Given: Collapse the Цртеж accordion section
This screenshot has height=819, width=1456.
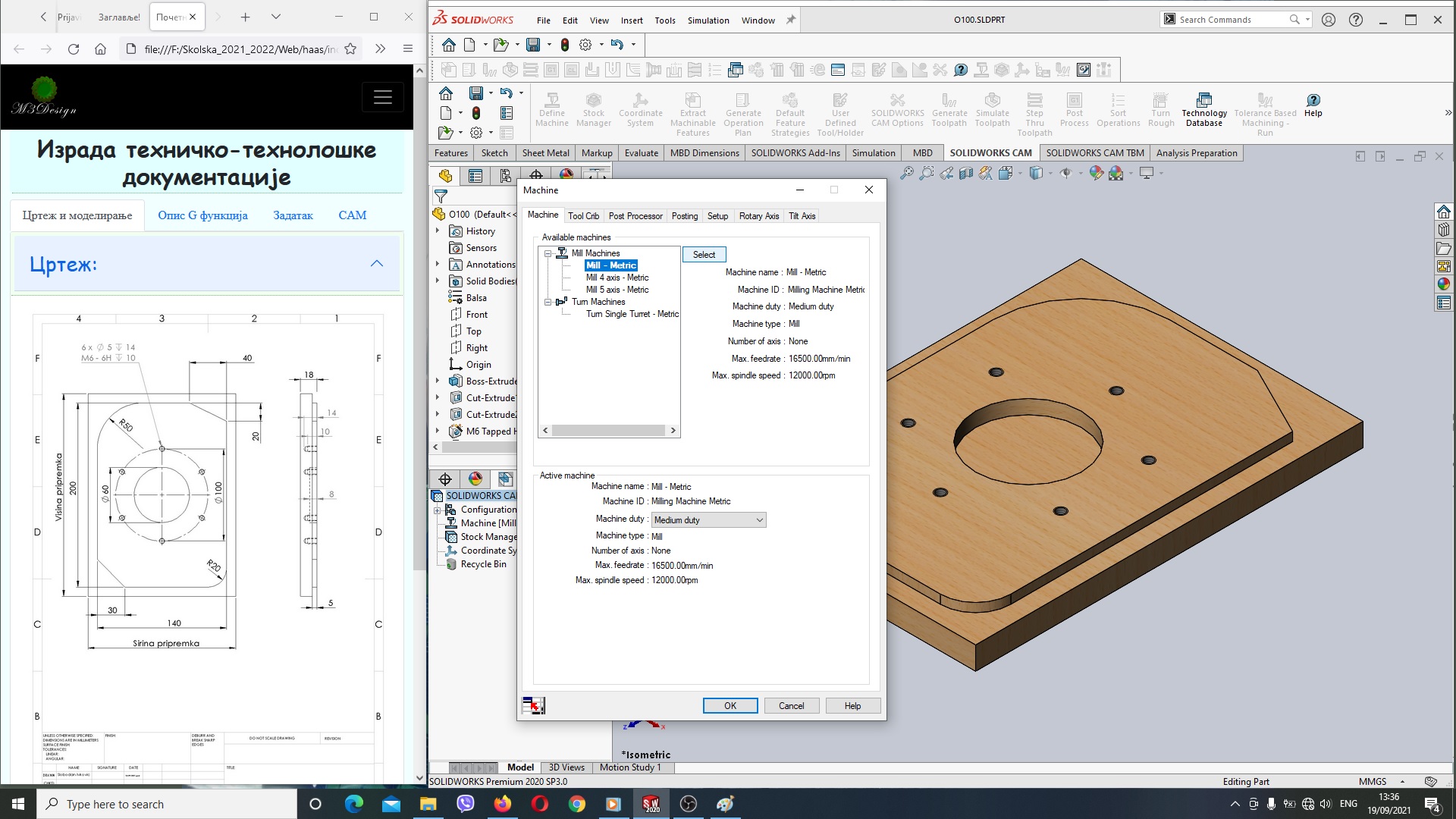Looking at the screenshot, I should (x=376, y=264).
